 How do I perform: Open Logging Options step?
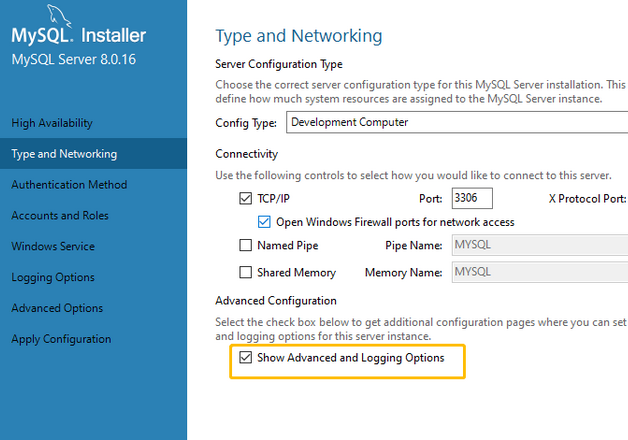pyautogui.click(x=53, y=277)
